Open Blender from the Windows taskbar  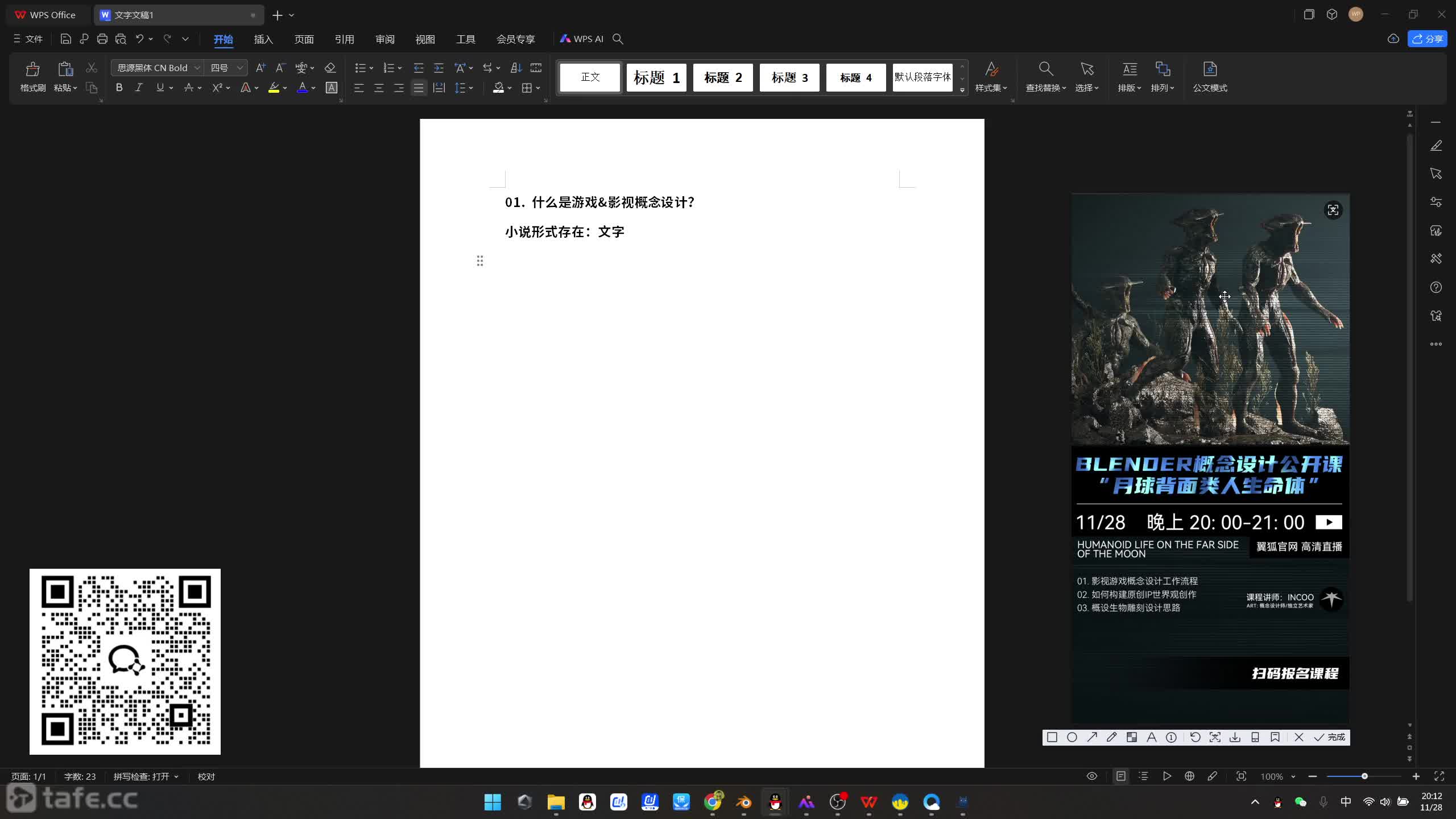click(x=744, y=802)
